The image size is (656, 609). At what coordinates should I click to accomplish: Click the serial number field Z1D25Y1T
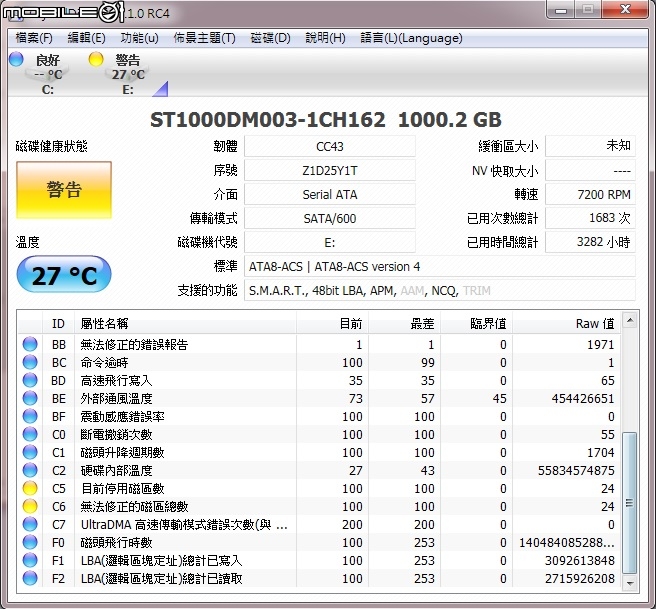tap(330, 171)
